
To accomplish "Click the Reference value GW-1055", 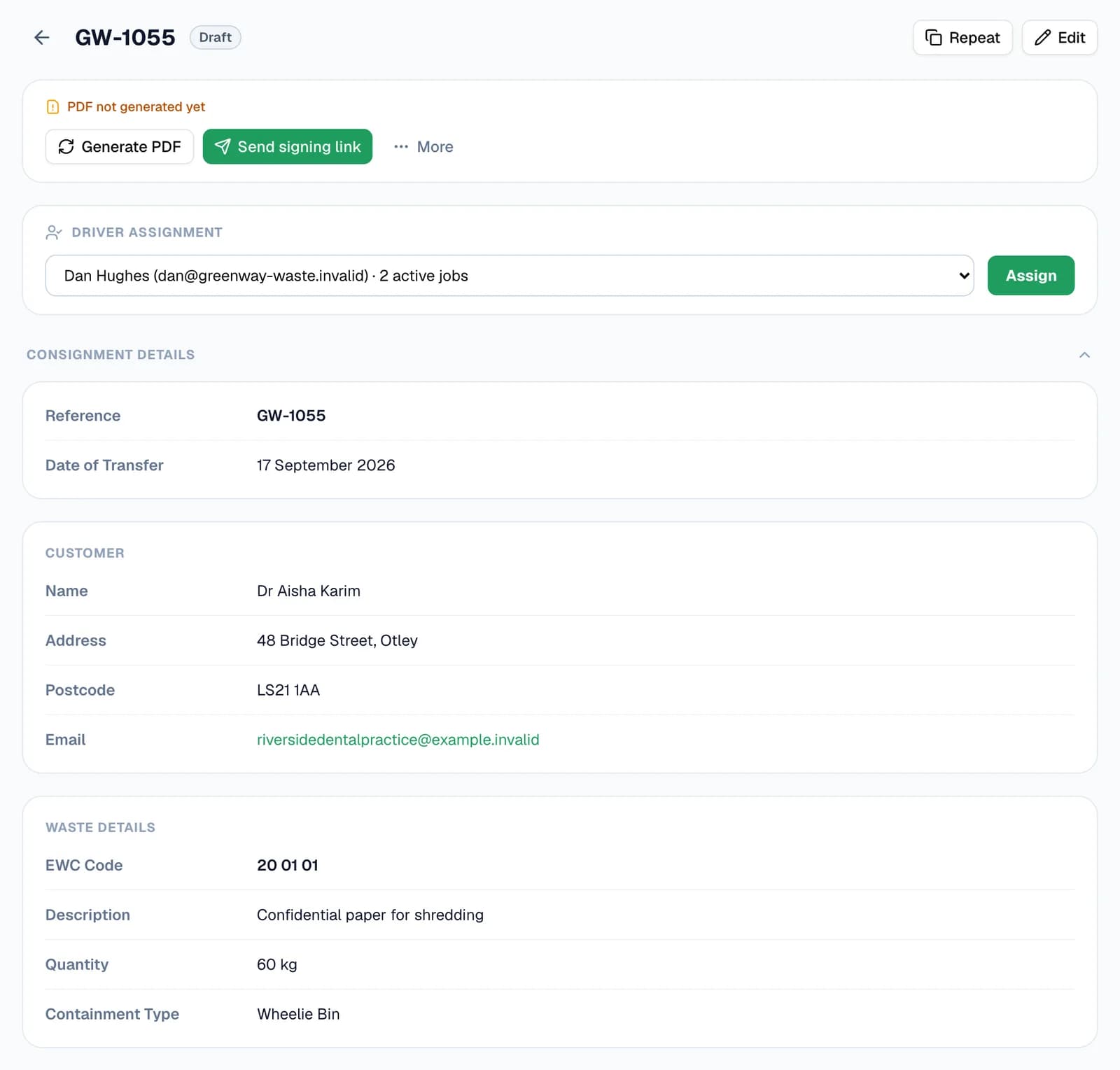I will click(291, 416).
